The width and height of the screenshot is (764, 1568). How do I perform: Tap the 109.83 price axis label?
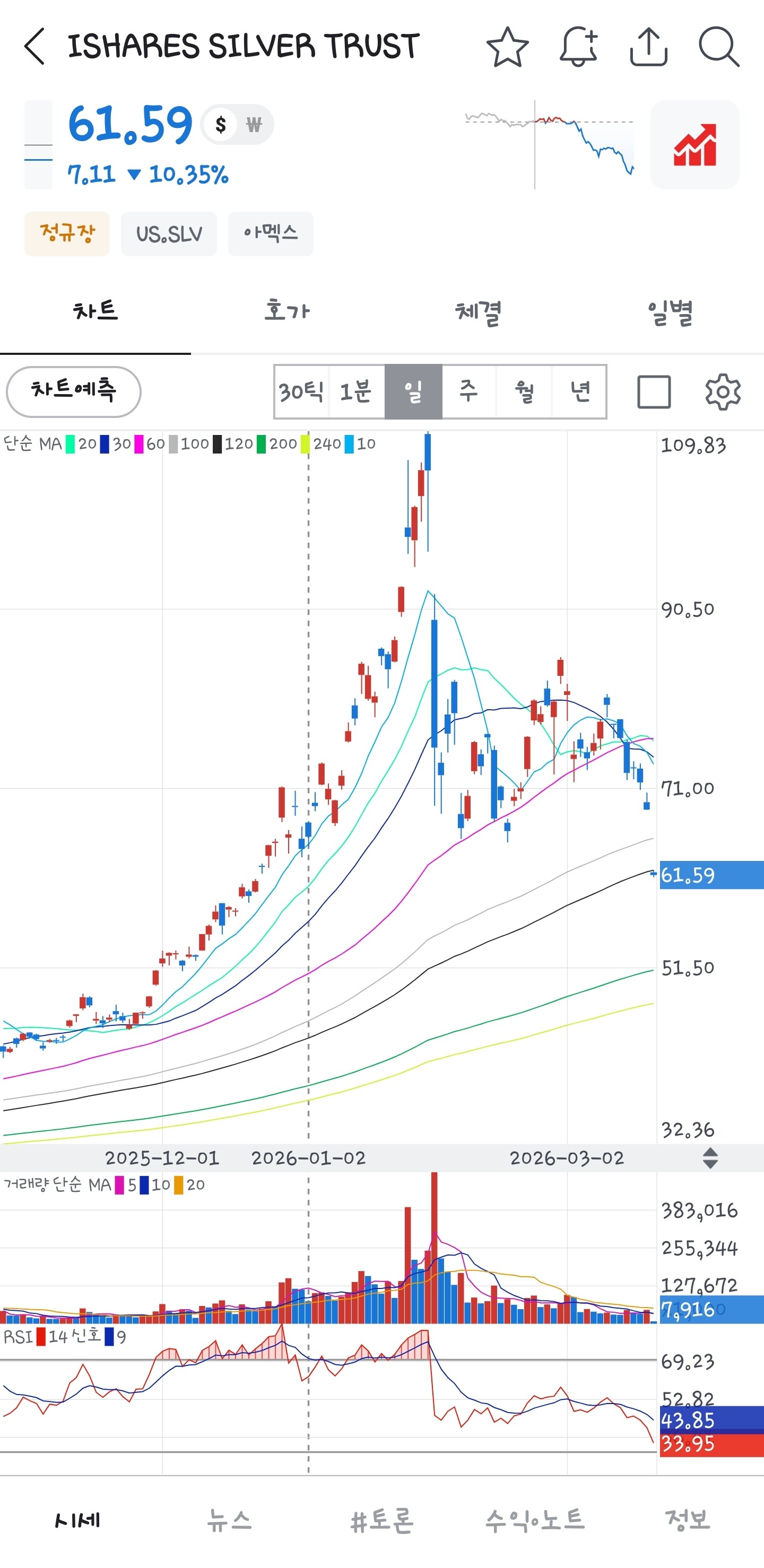pos(693,446)
